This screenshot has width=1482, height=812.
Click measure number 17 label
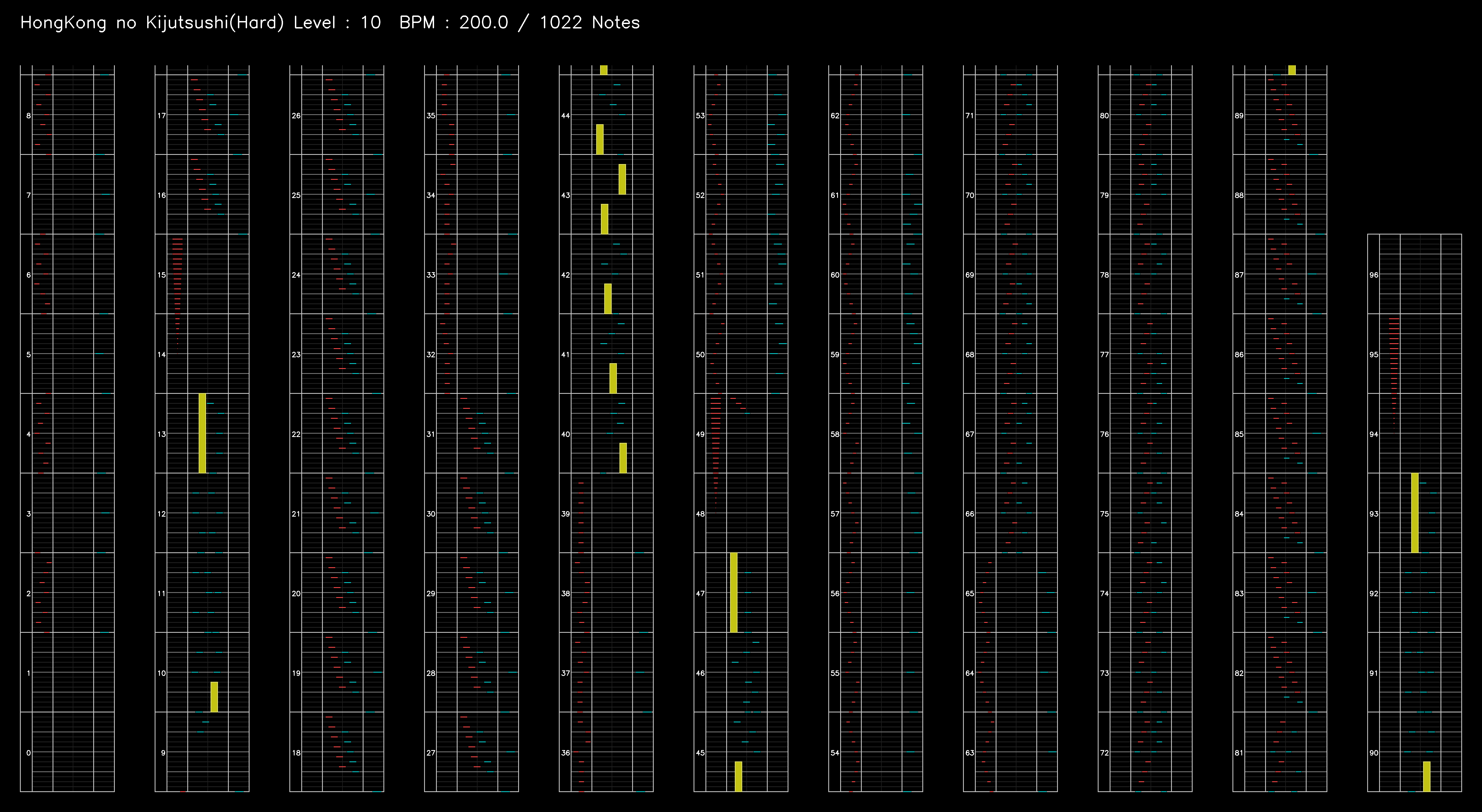162,116
